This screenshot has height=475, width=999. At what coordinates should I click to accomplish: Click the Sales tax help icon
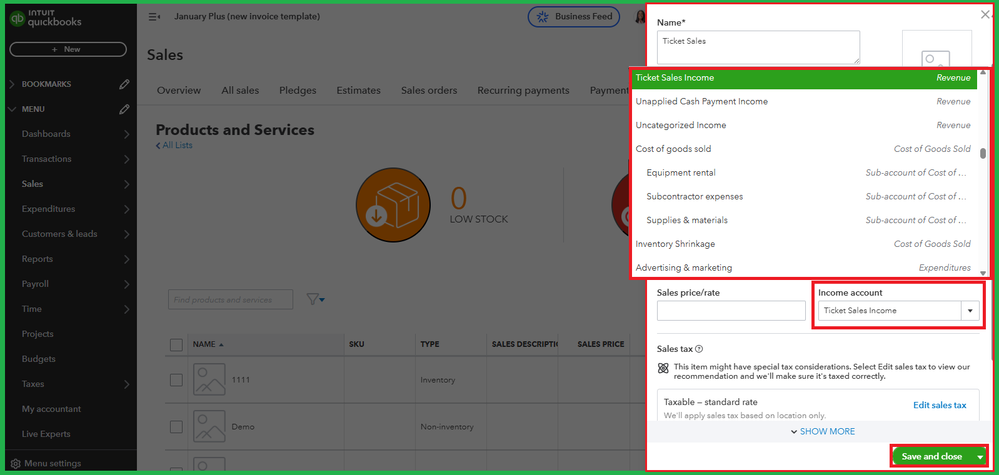click(699, 349)
